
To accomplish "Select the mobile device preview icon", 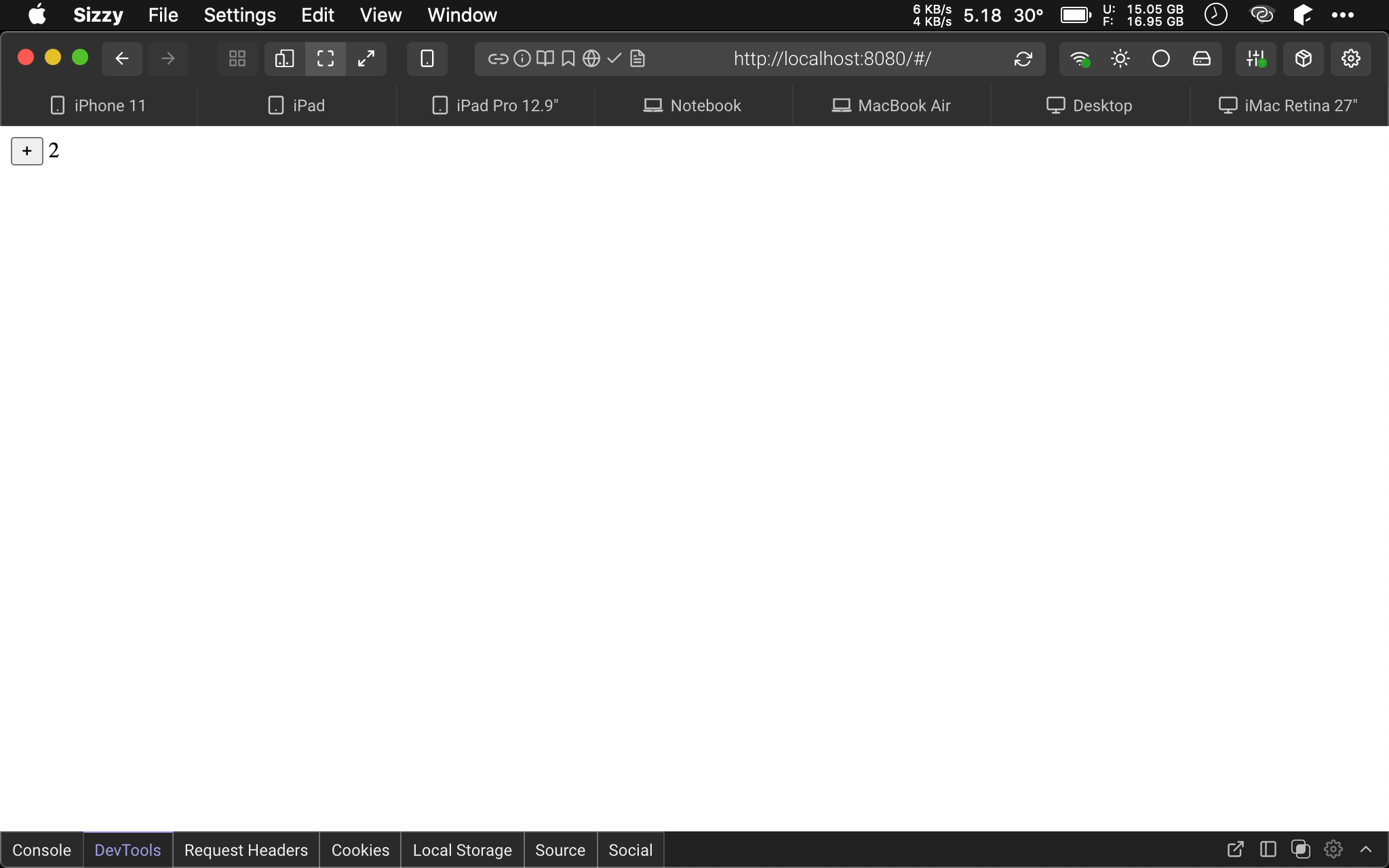I will [426, 58].
